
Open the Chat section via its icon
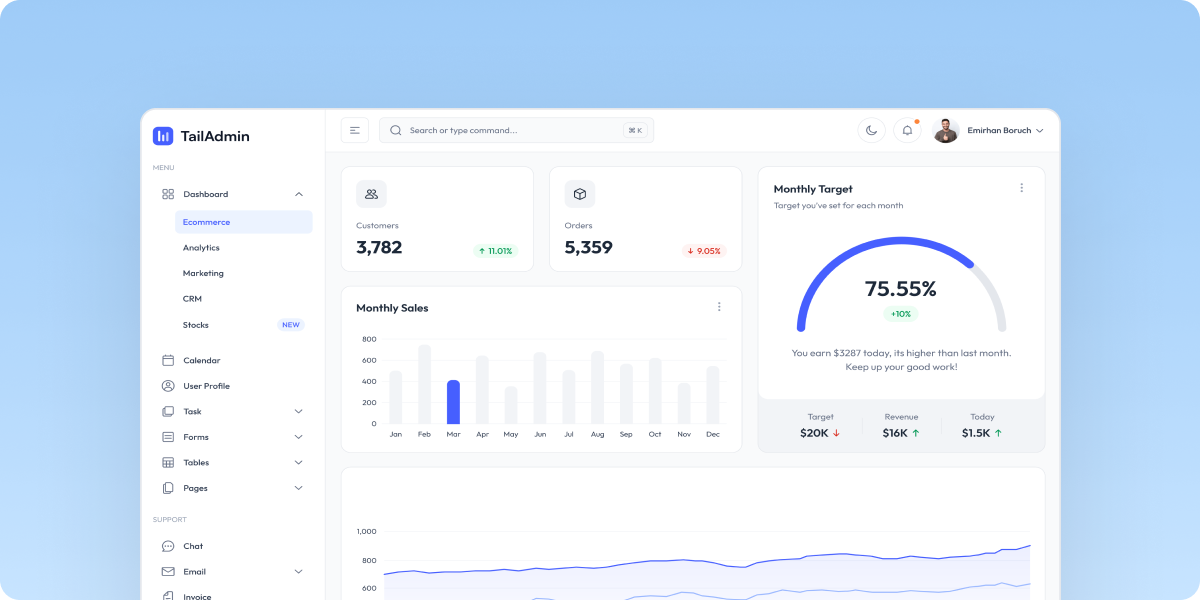pyautogui.click(x=167, y=546)
